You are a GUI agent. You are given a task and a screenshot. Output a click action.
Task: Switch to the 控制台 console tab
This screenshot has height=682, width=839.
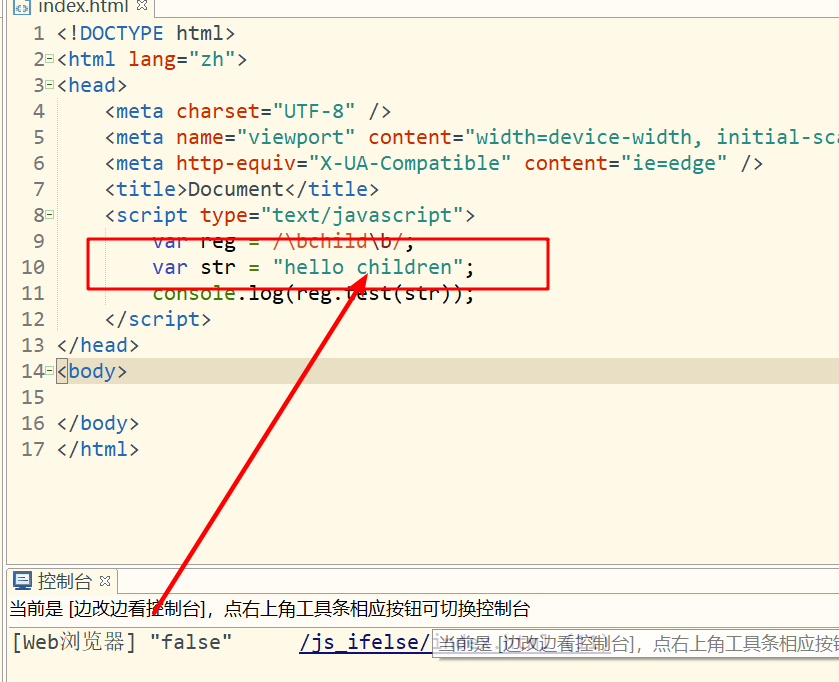(65, 581)
